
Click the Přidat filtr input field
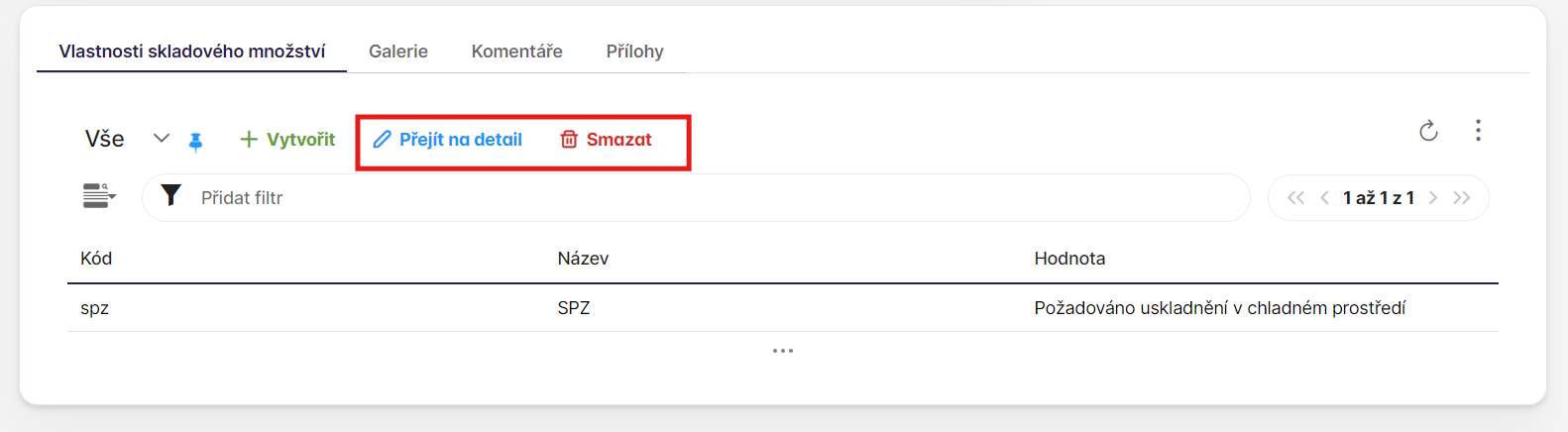(694, 198)
